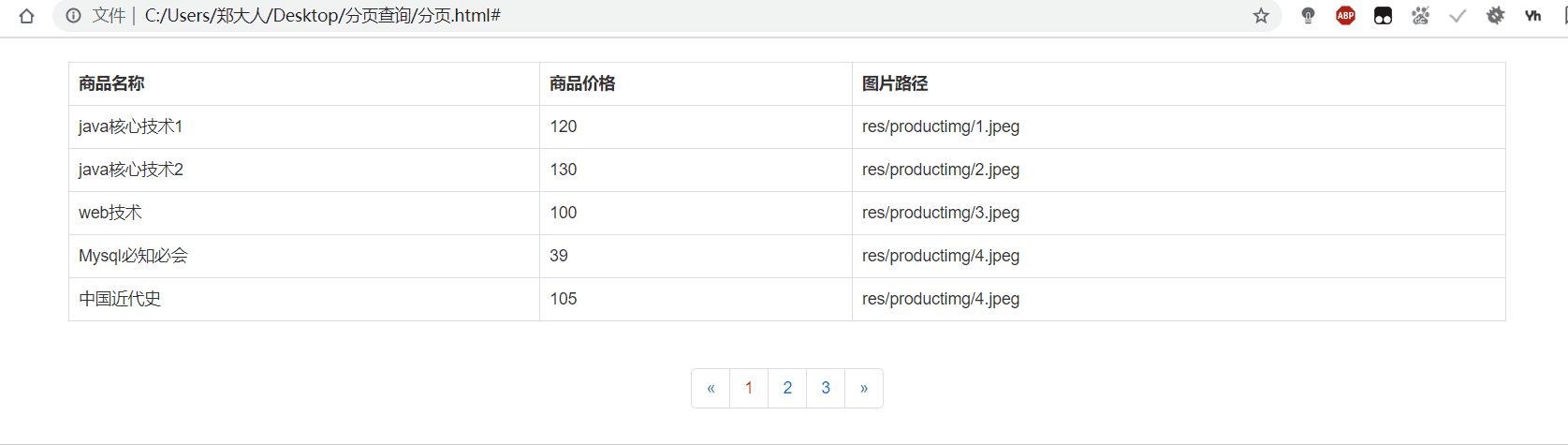Viewport: 1568px width, 445px height.
Task: Select the 中国近代史 cell
Action: (304, 299)
